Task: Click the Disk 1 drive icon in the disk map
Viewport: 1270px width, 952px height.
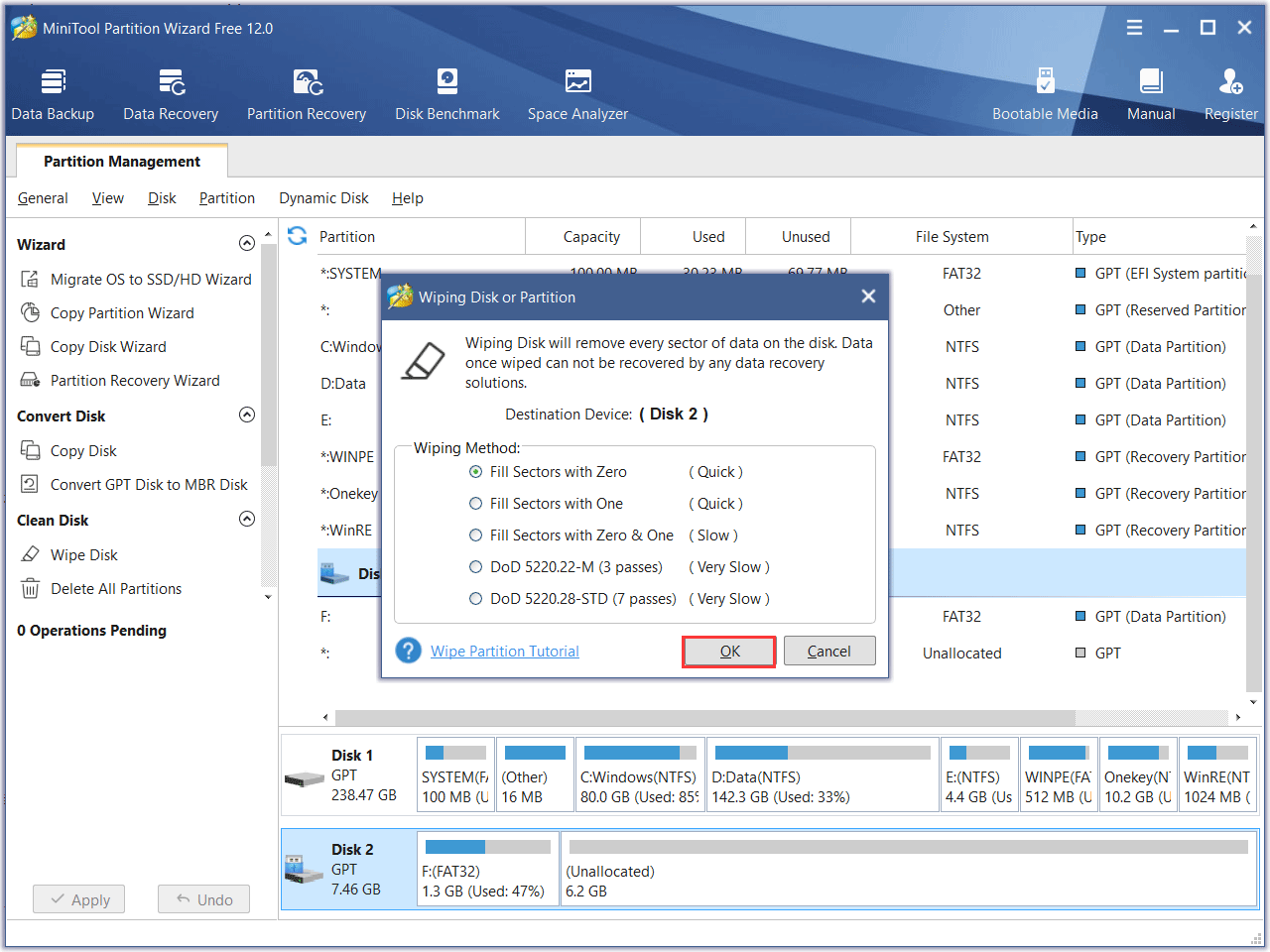Action: coord(305,778)
